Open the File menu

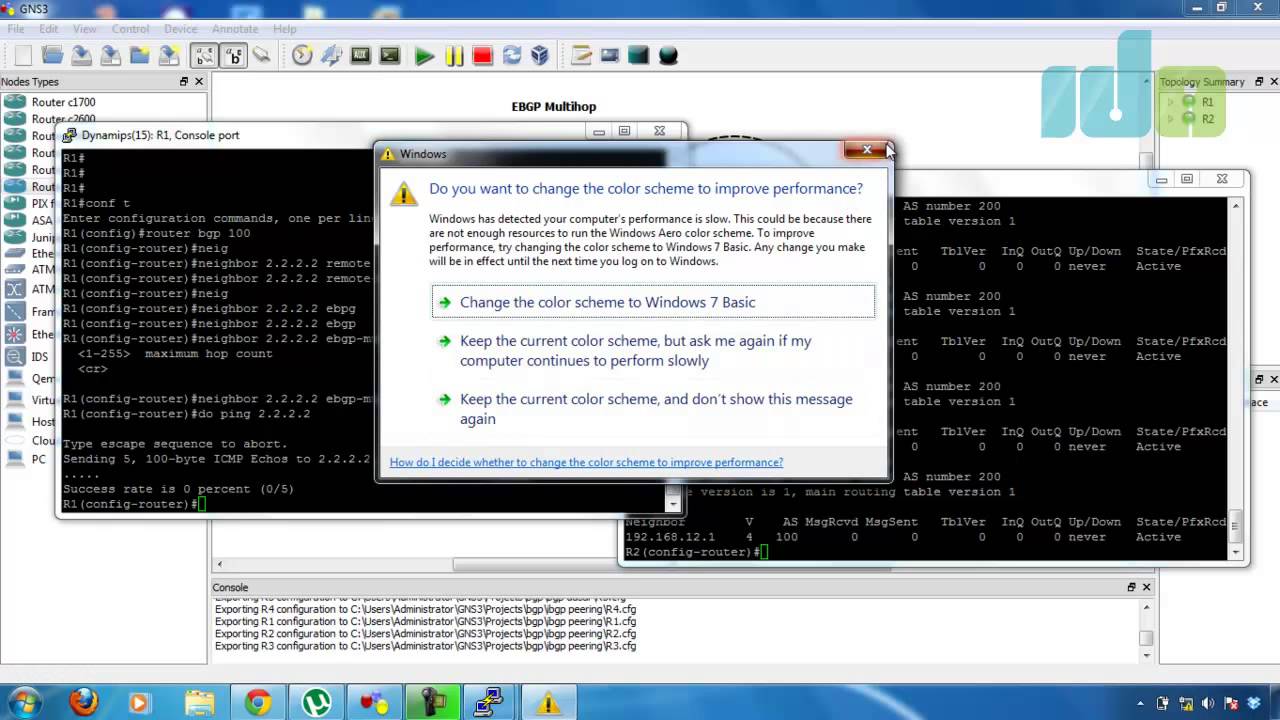pos(16,29)
